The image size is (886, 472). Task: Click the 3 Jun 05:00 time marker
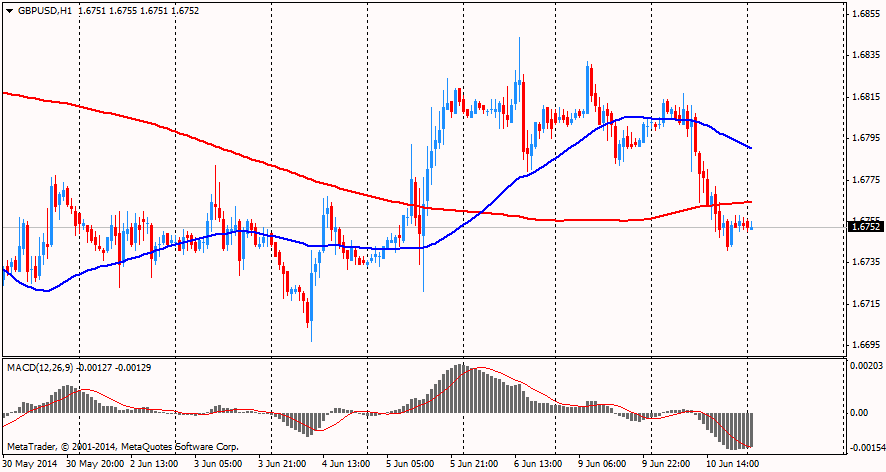coord(217,464)
